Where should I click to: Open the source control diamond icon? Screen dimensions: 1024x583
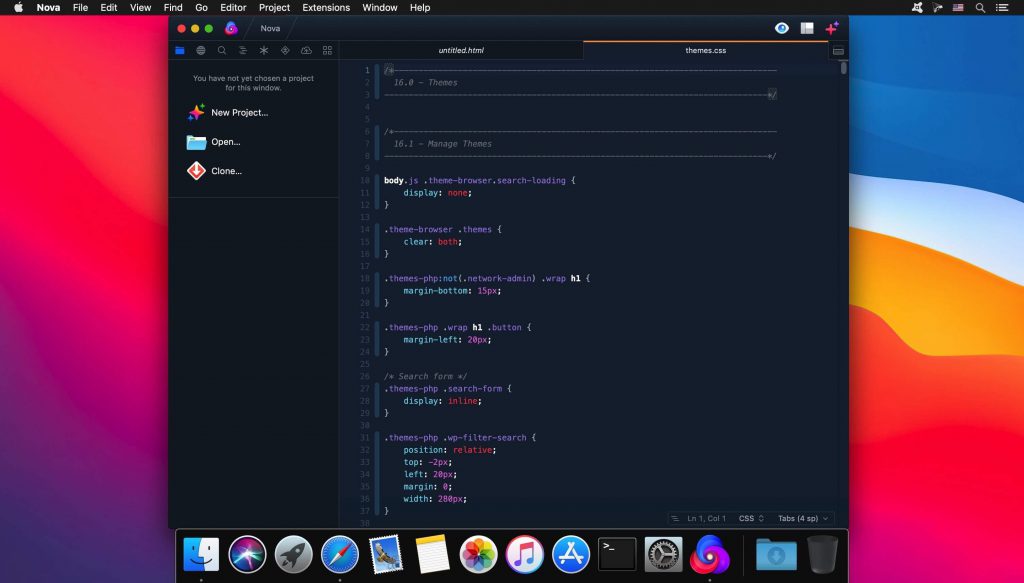pyautogui.click(x=285, y=49)
